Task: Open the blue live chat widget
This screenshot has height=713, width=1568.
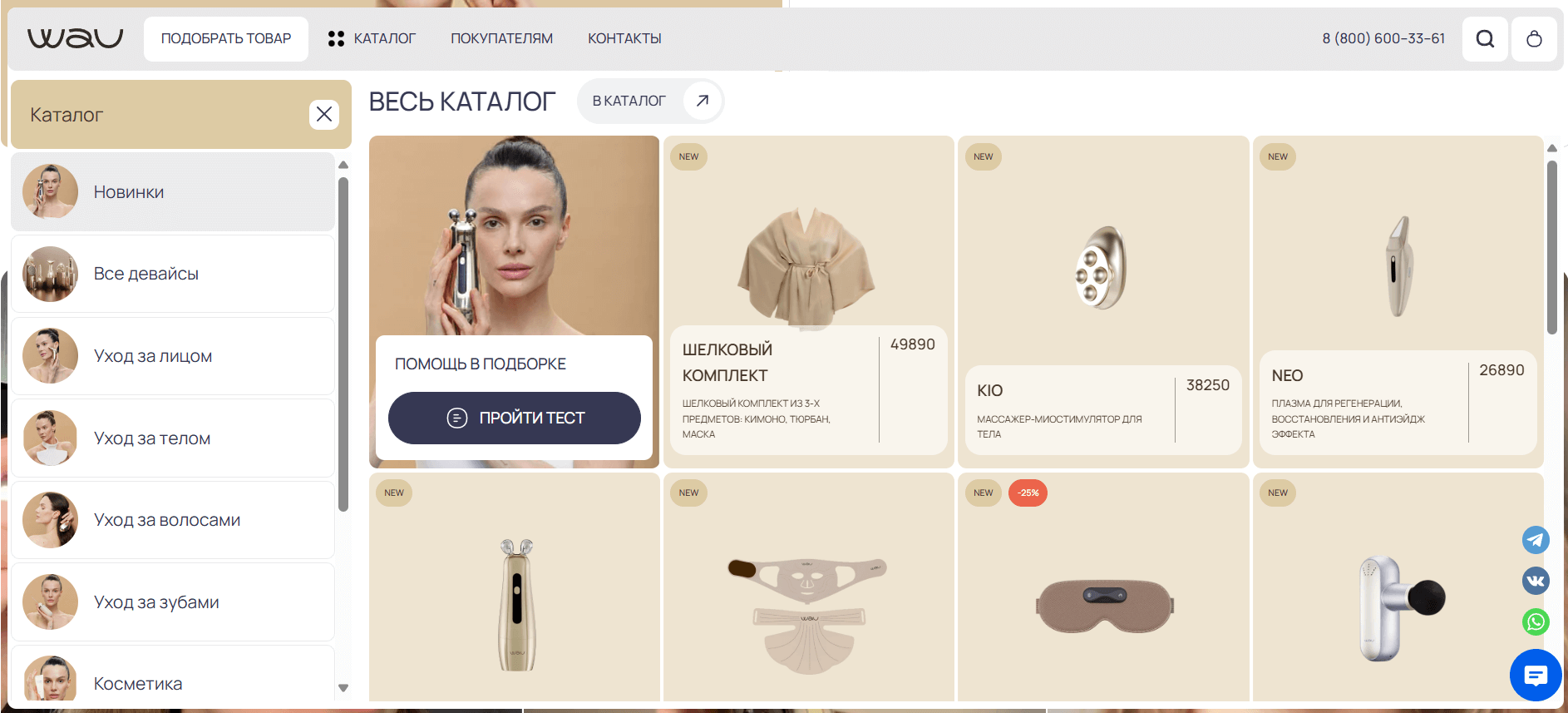Action: pyautogui.click(x=1536, y=676)
